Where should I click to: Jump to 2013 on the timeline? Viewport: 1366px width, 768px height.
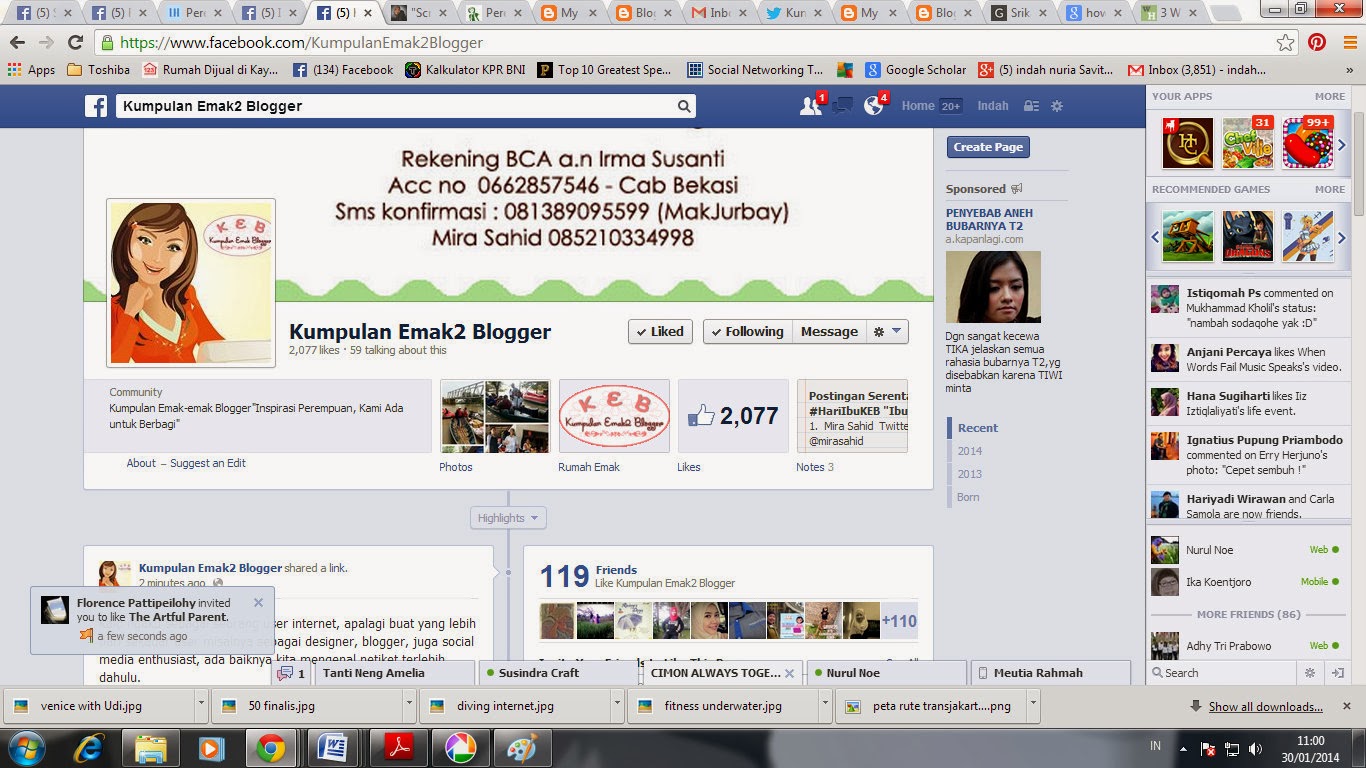pos(970,474)
